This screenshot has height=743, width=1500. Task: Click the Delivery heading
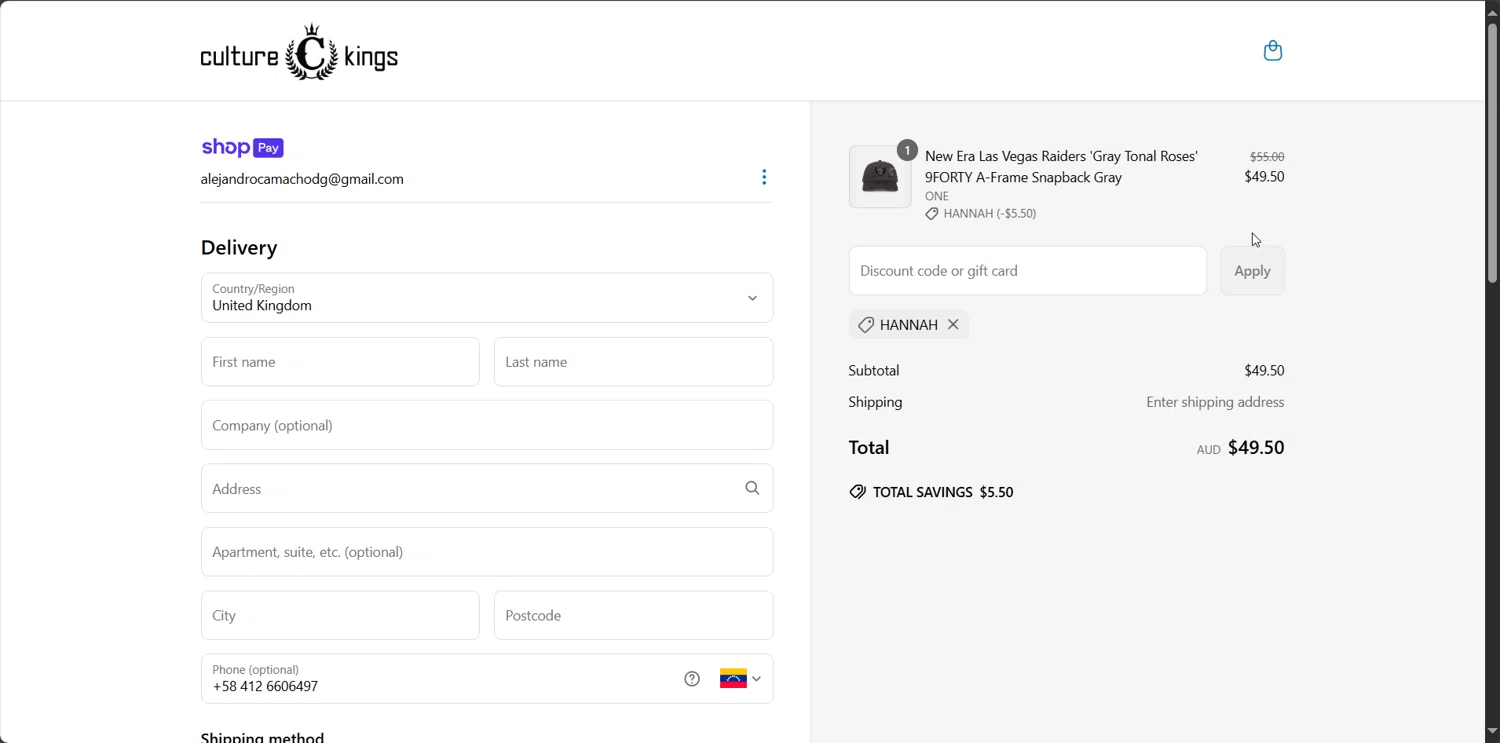click(x=239, y=247)
